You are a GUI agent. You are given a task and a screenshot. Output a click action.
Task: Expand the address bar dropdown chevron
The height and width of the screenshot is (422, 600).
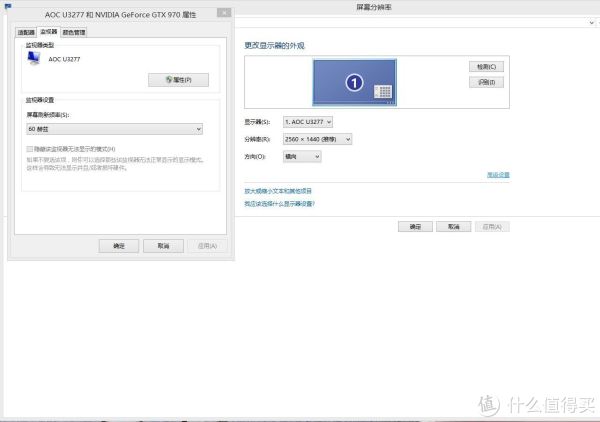(x=592, y=23)
